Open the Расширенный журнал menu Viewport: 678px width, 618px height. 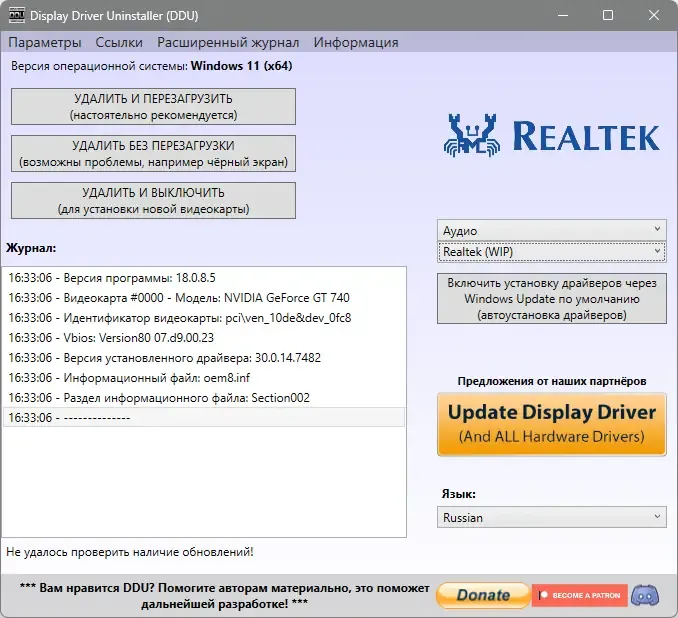pos(228,42)
